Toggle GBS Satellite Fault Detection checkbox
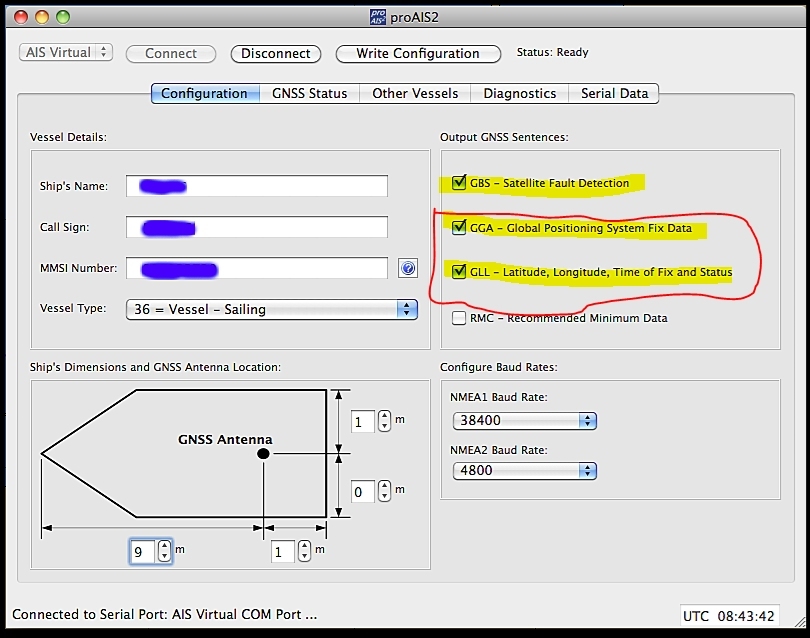810x638 pixels. (459, 182)
